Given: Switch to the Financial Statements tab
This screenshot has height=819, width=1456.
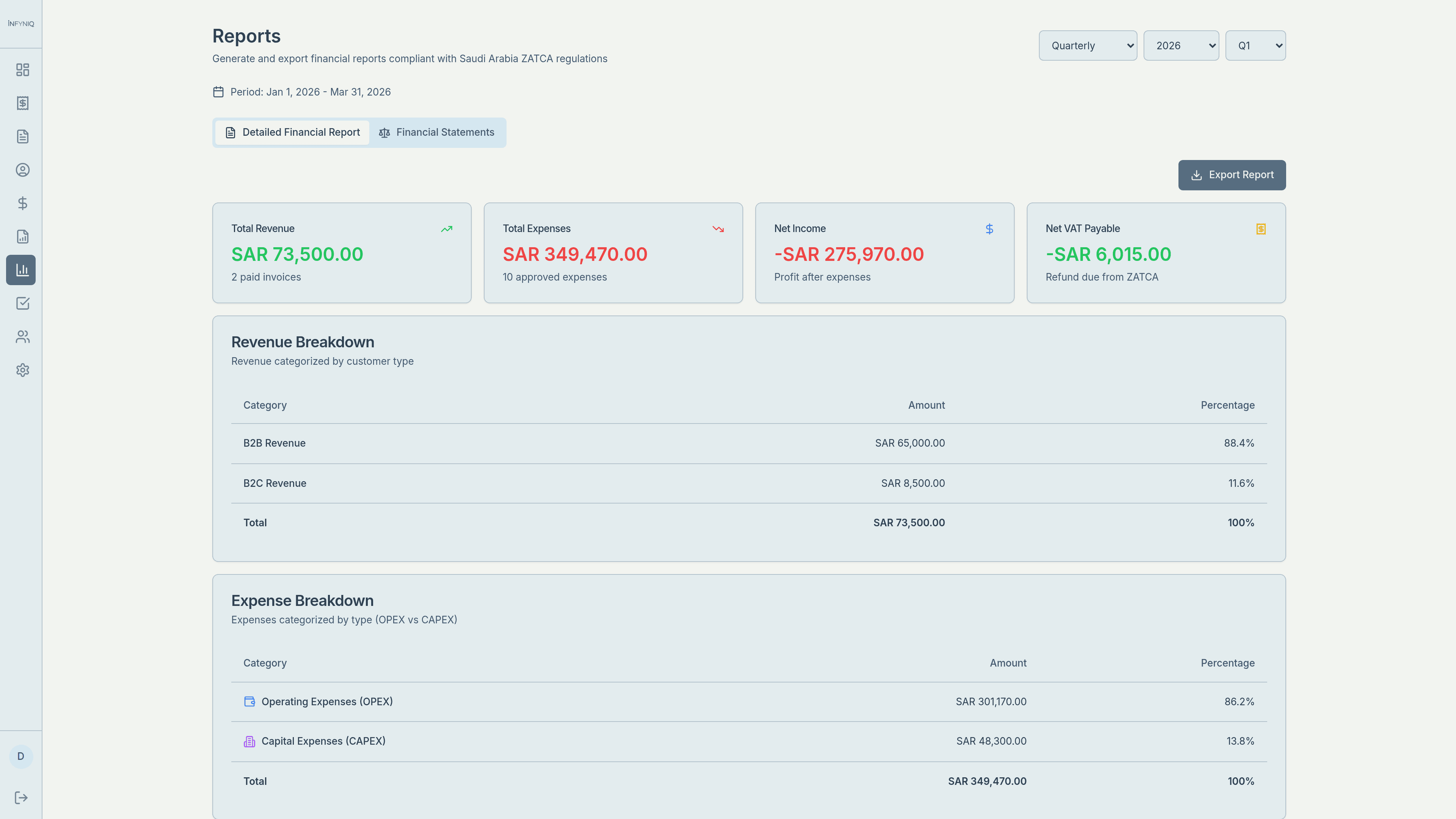Looking at the screenshot, I should (x=438, y=132).
